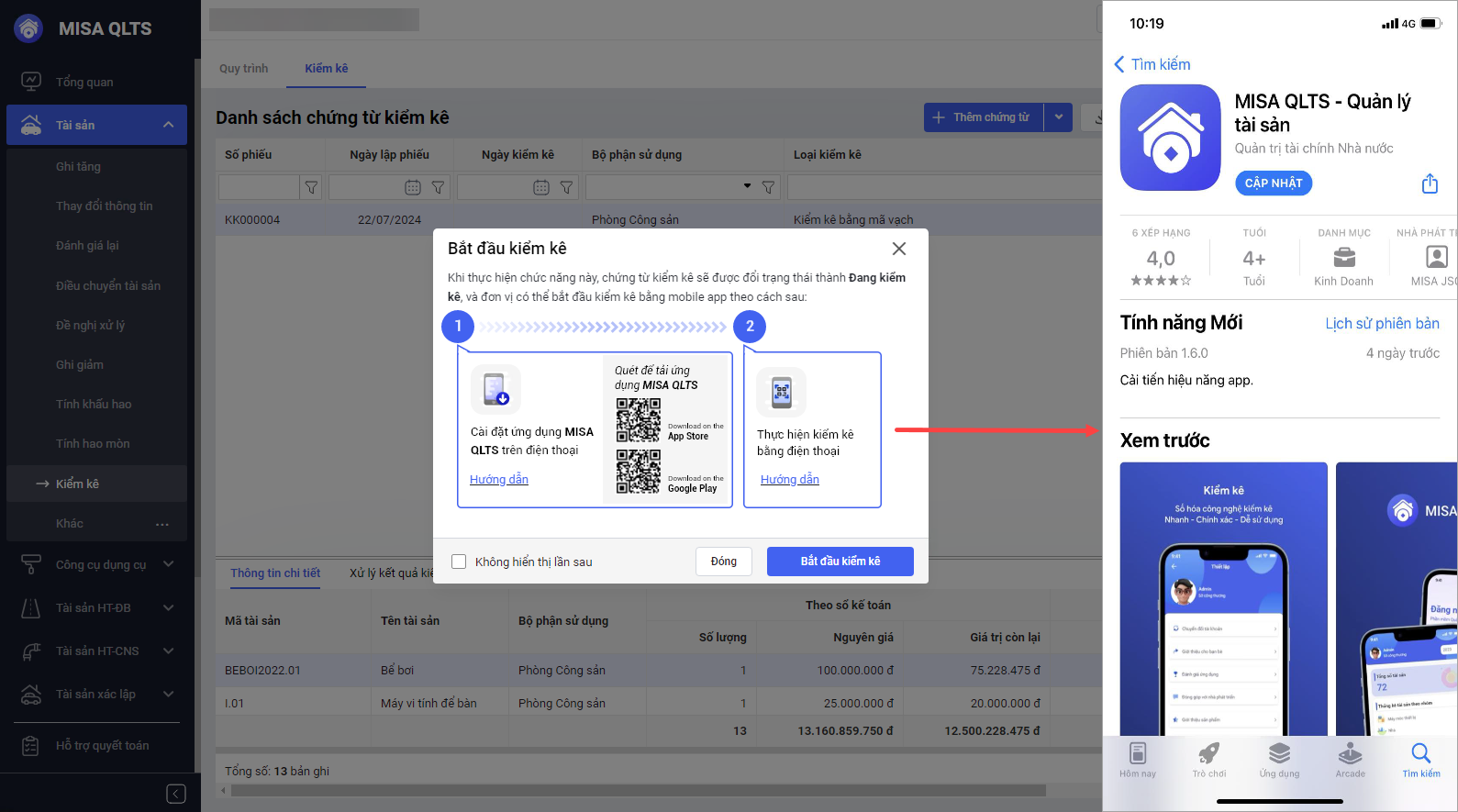
Task: Click the share icon in App Store
Action: pos(1430,184)
